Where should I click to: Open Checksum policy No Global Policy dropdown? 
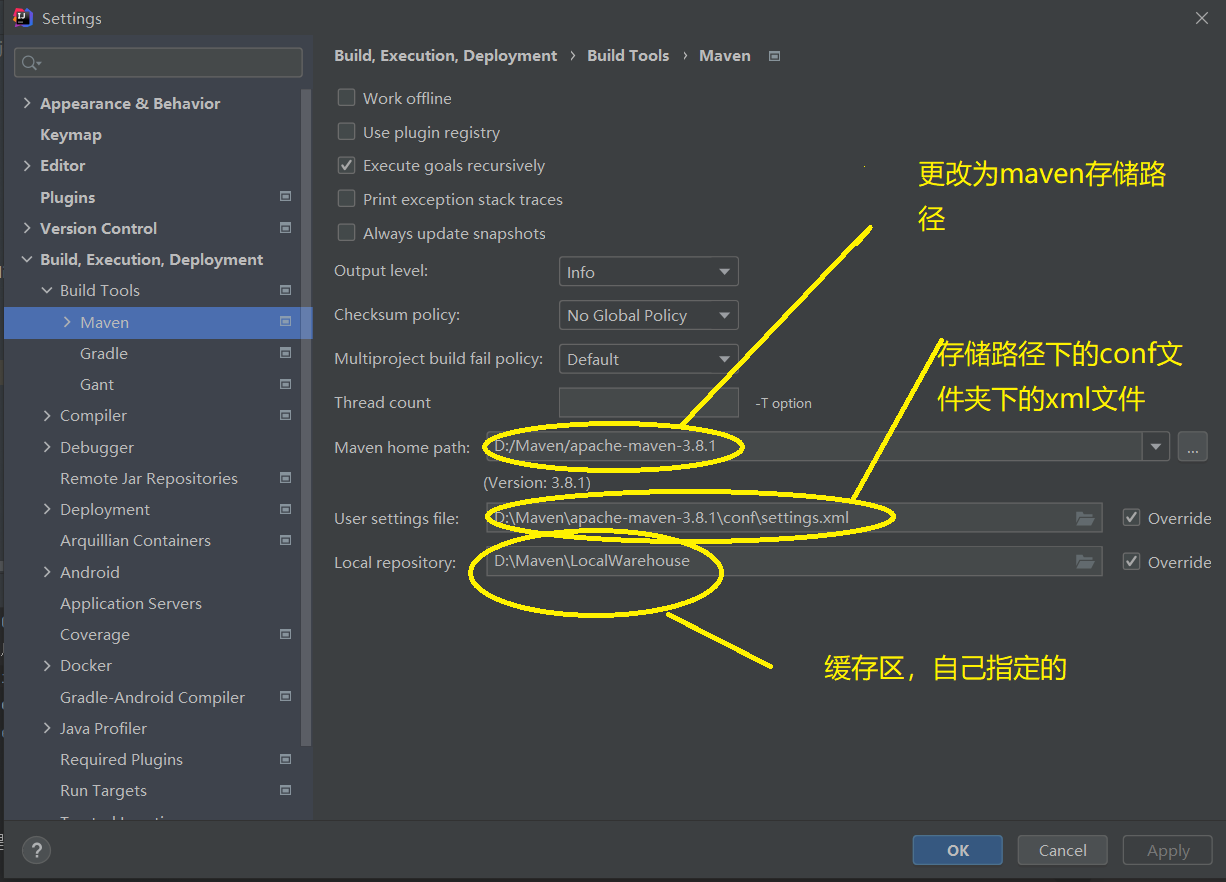(x=648, y=315)
